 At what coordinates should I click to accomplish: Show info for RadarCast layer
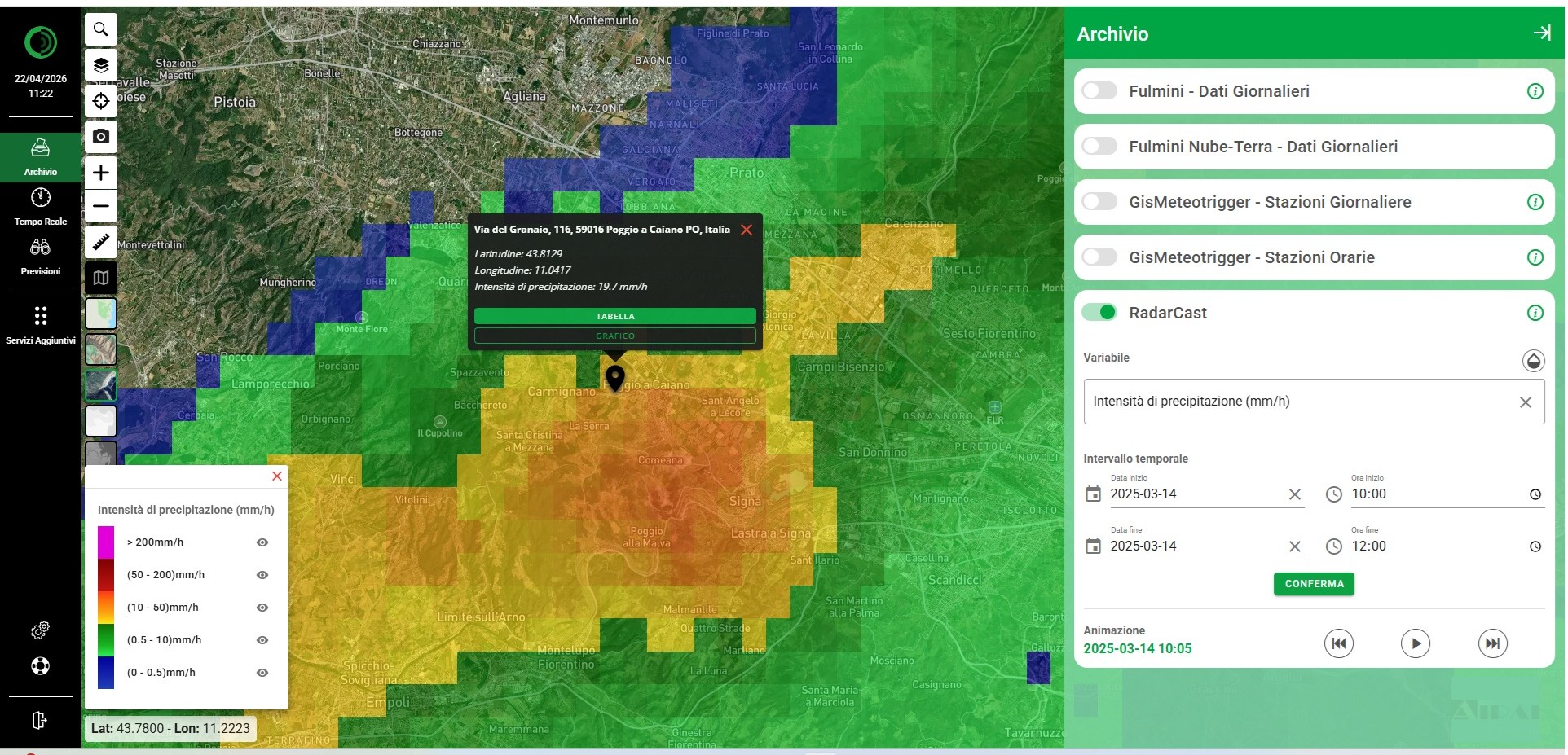point(1535,313)
